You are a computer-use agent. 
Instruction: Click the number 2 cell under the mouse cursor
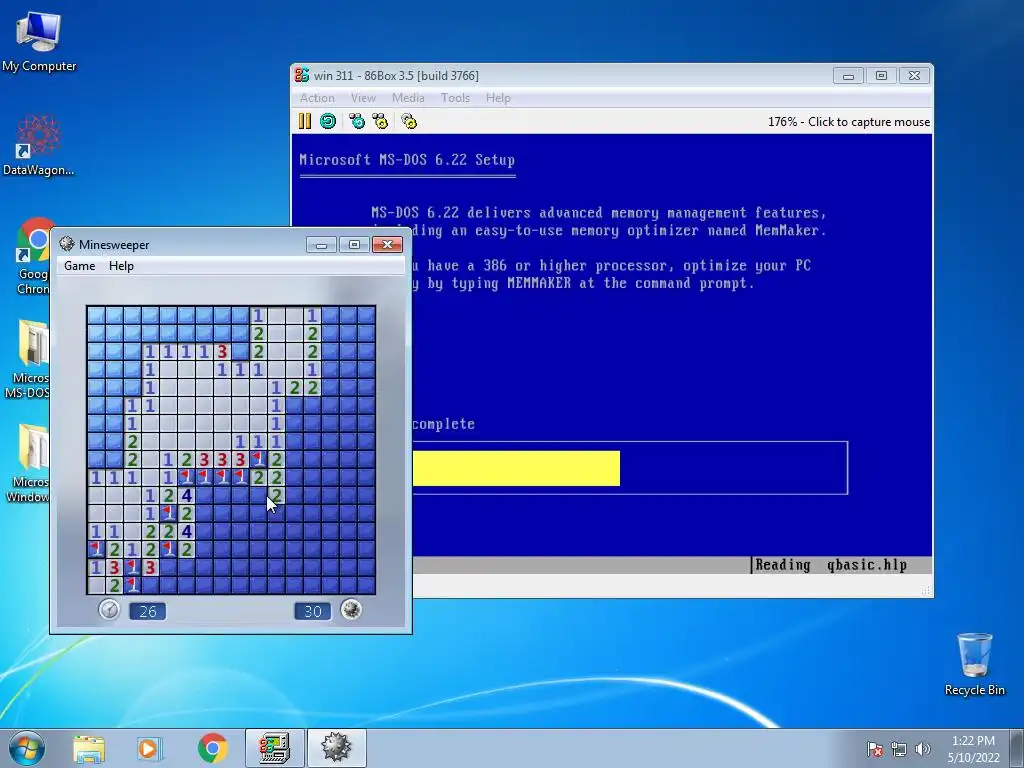[x=276, y=495]
